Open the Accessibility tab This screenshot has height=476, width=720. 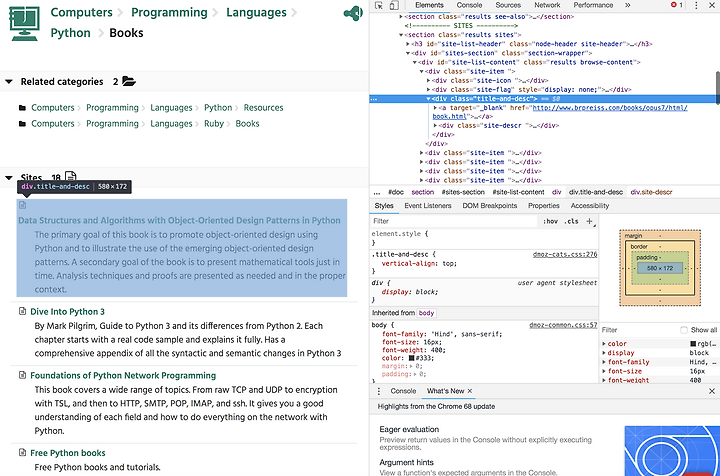pos(590,206)
